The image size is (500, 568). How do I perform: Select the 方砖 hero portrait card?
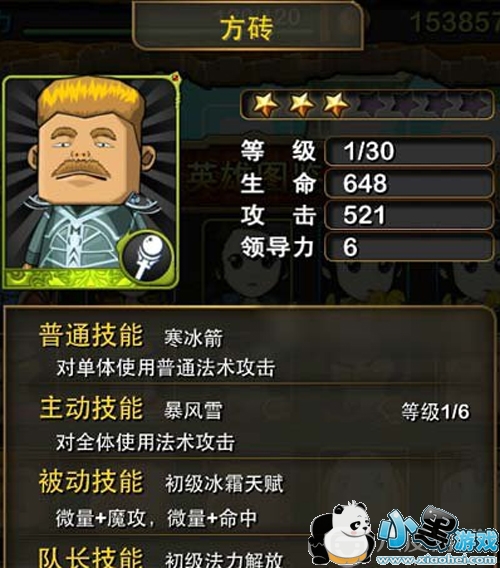91,182
